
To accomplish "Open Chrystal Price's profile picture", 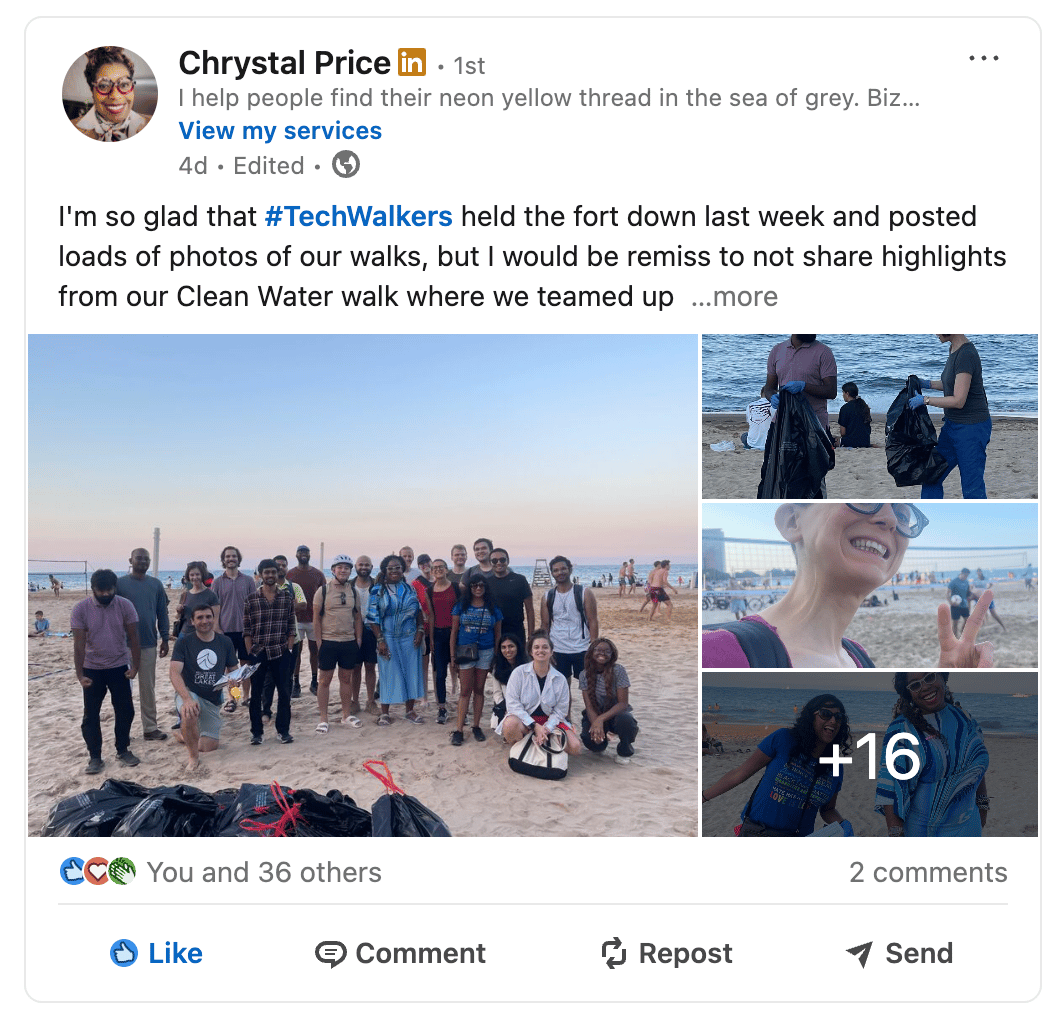I will coord(110,94).
